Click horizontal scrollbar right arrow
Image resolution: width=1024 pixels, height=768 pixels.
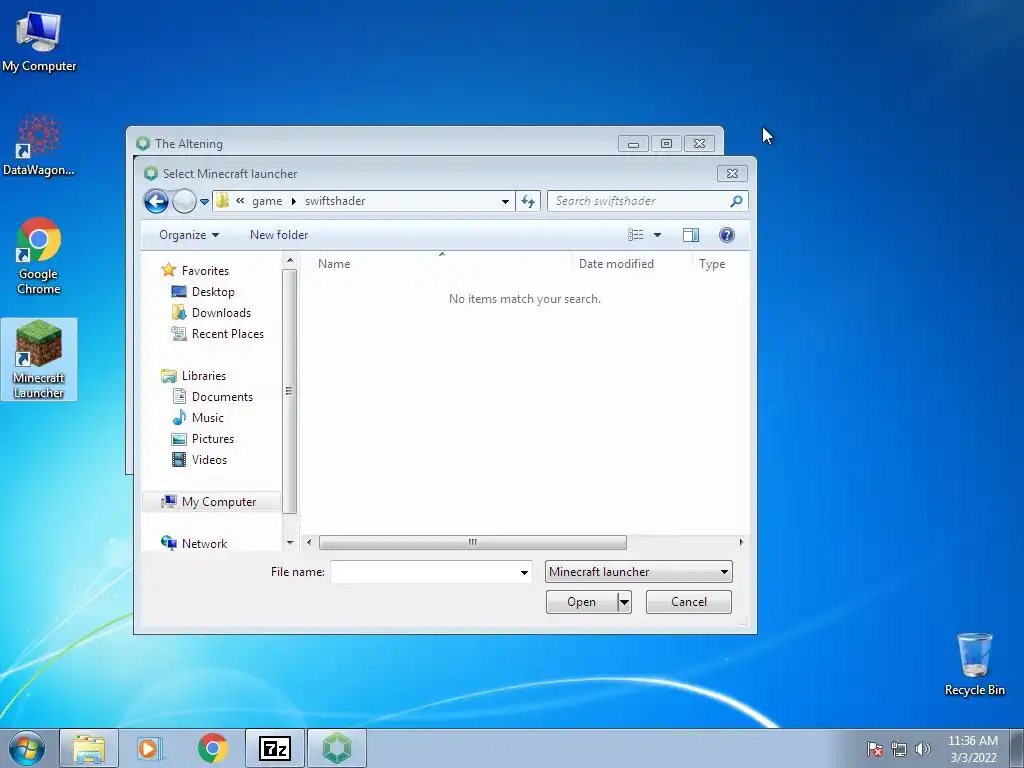[741, 542]
